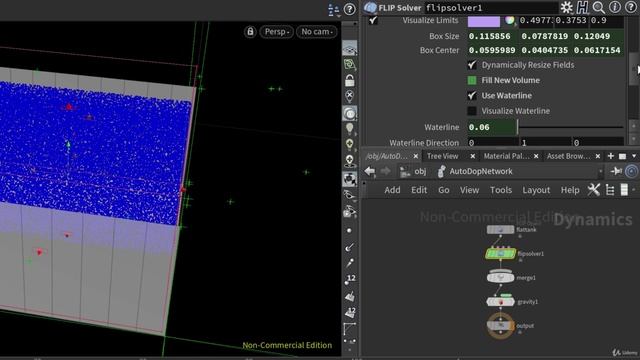Click the display points dot icon
Image resolution: width=640 pixels, height=360 pixels.
349,231
